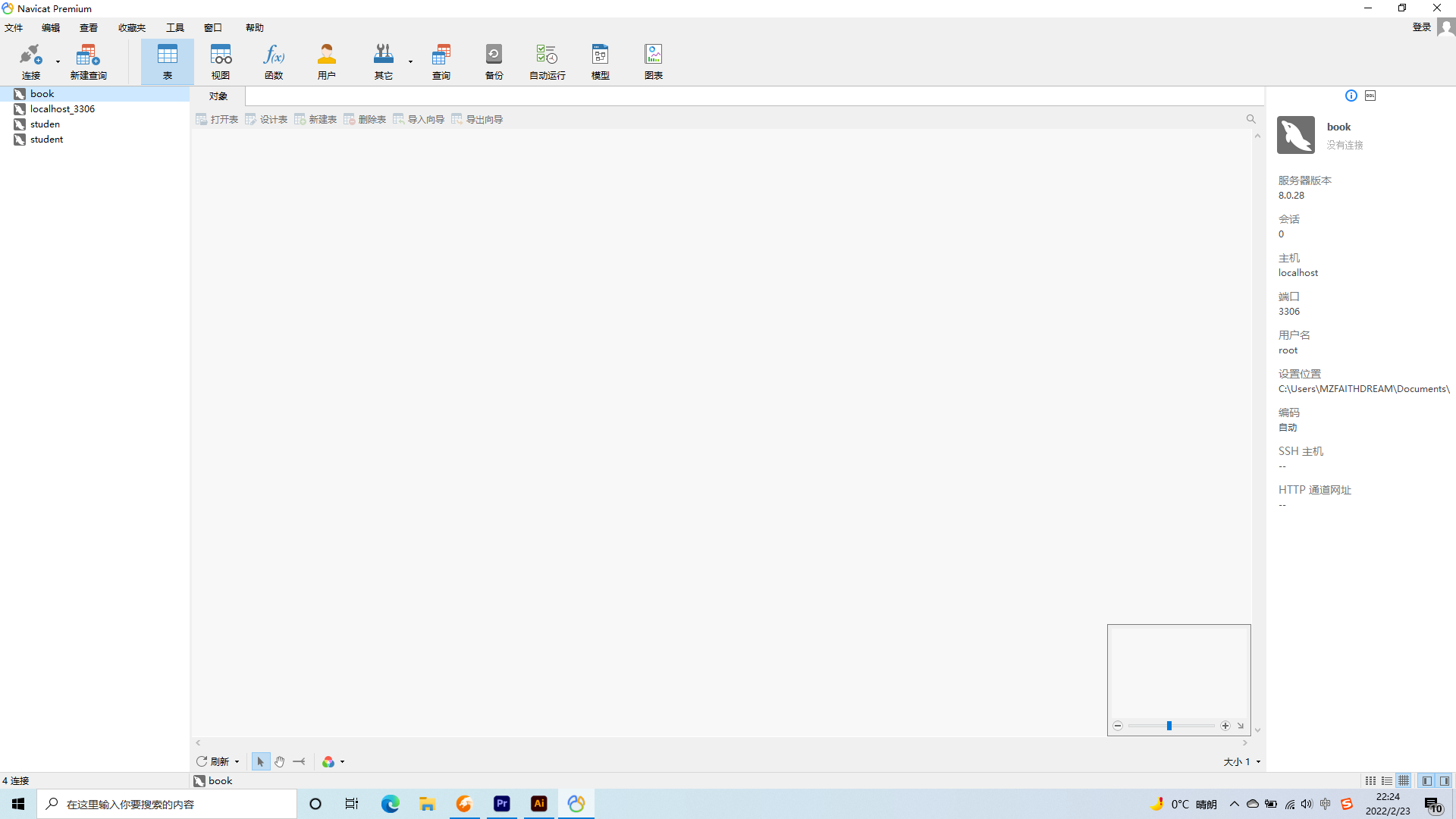
Task: Switch to the list view mode
Action: [1387, 780]
